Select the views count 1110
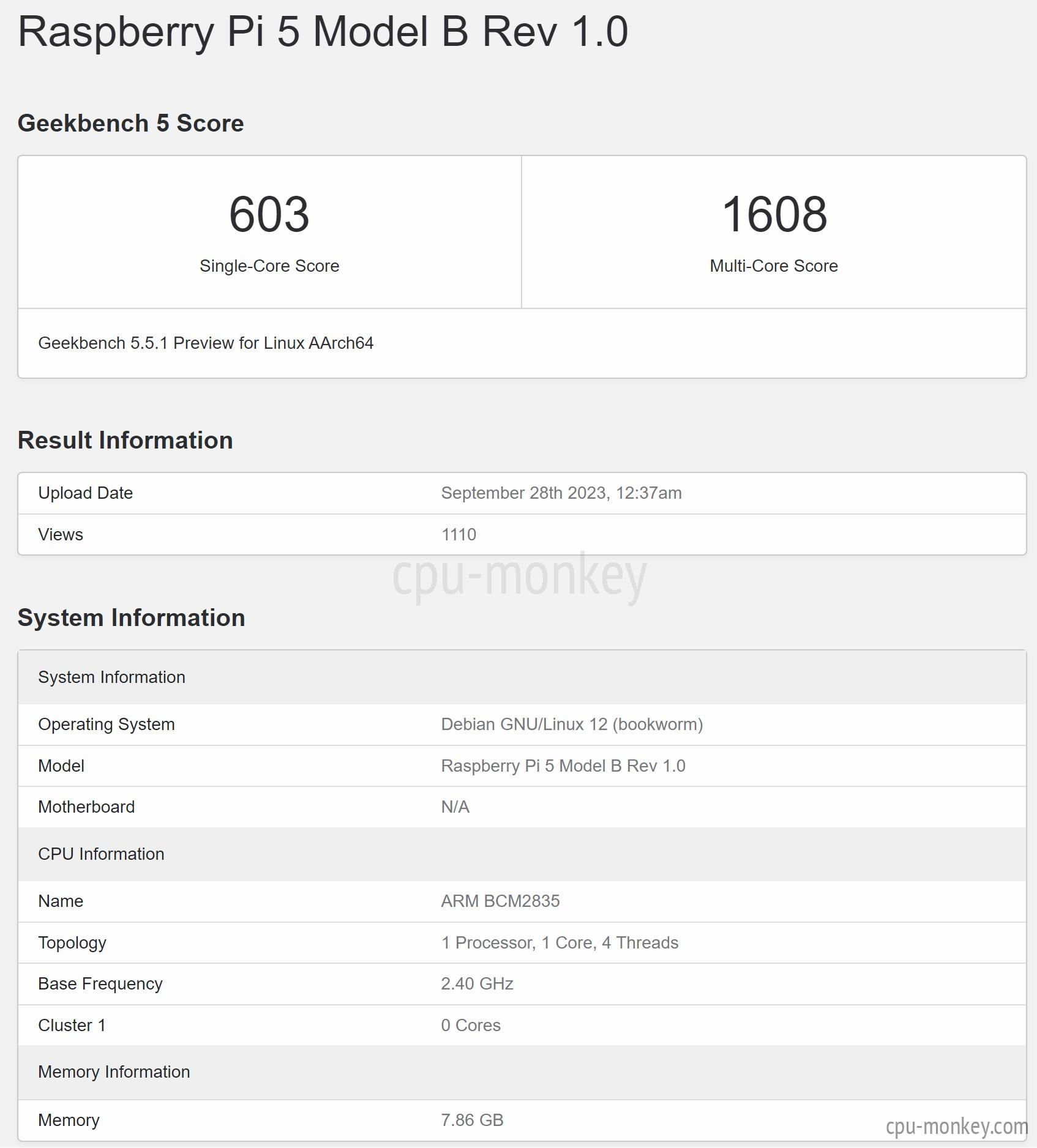1037x1148 pixels. (x=459, y=535)
